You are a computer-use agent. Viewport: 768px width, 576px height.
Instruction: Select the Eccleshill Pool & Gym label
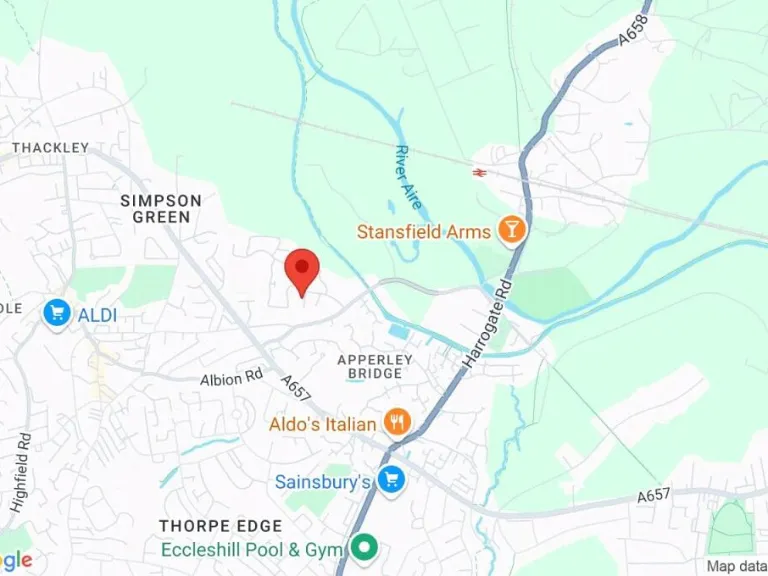coord(251,550)
